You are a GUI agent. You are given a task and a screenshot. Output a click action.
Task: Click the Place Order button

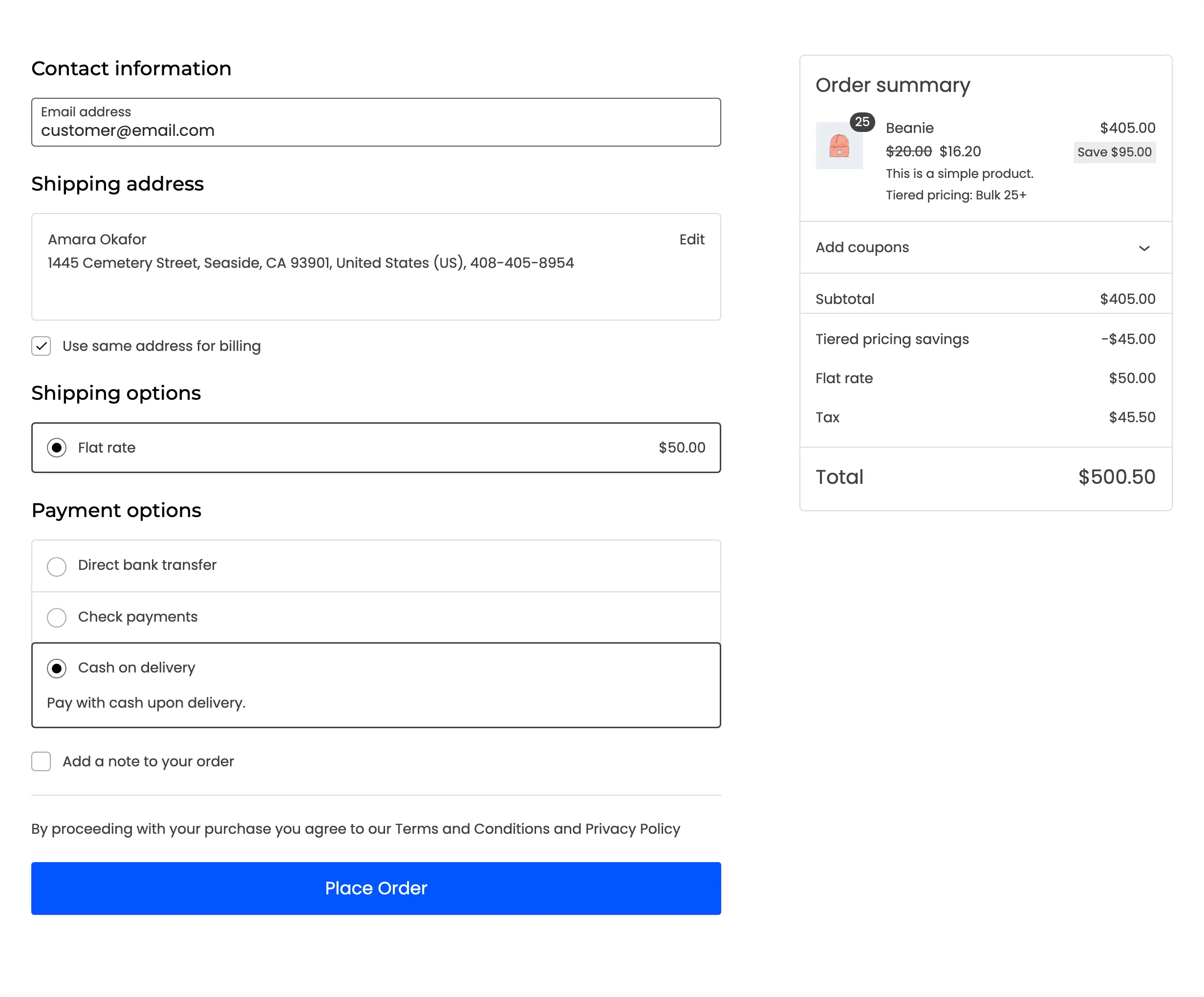click(x=376, y=888)
